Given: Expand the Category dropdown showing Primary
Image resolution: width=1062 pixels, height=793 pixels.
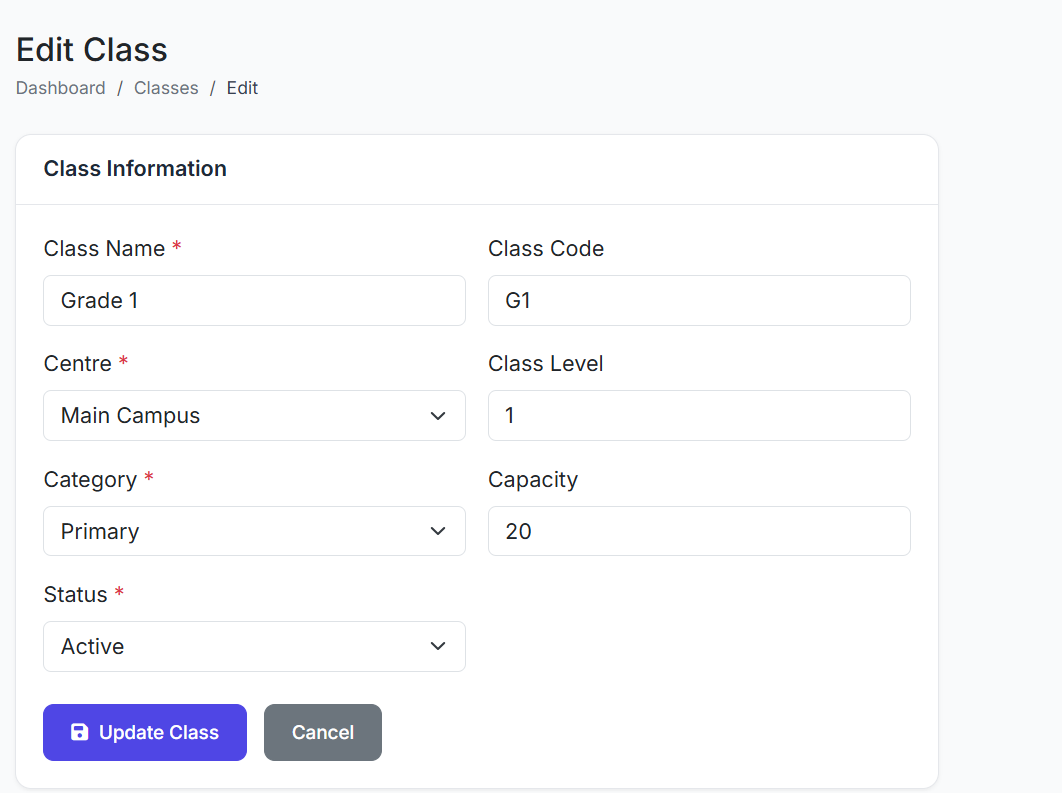Looking at the screenshot, I should [254, 531].
